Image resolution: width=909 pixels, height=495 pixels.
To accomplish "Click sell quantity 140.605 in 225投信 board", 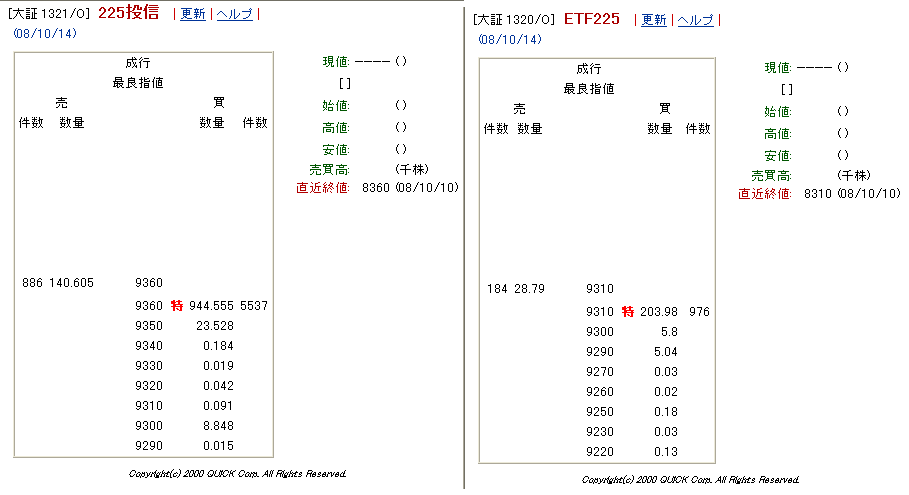I will pyautogui.click(x=71, y=283).
